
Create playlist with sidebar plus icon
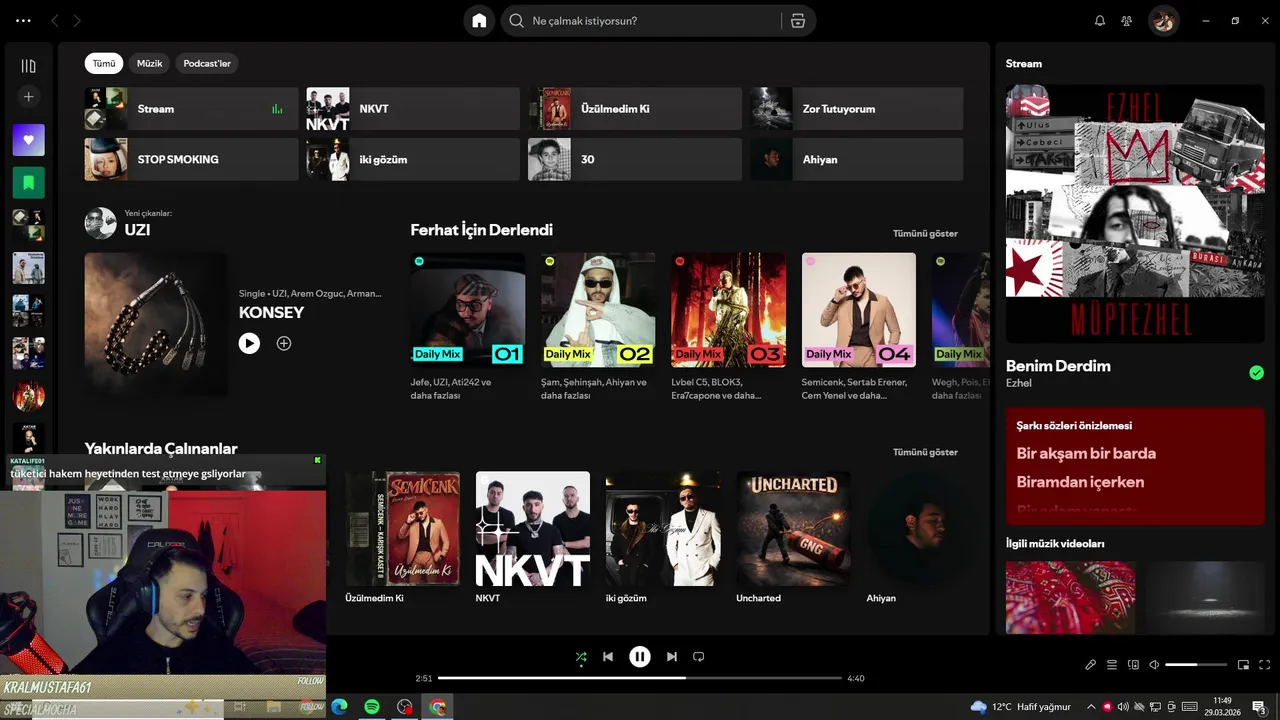click(x=28, y=97)
